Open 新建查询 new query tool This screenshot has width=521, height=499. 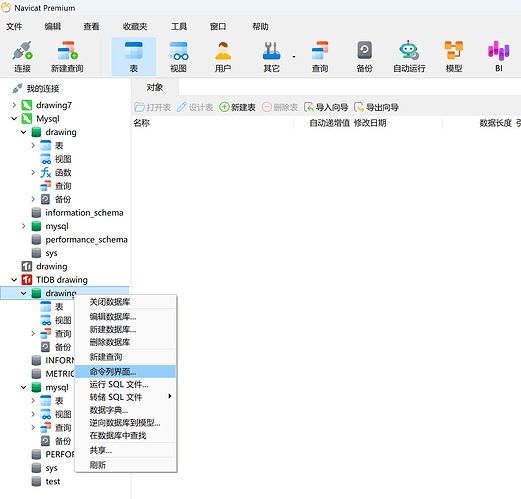(67, 56)
